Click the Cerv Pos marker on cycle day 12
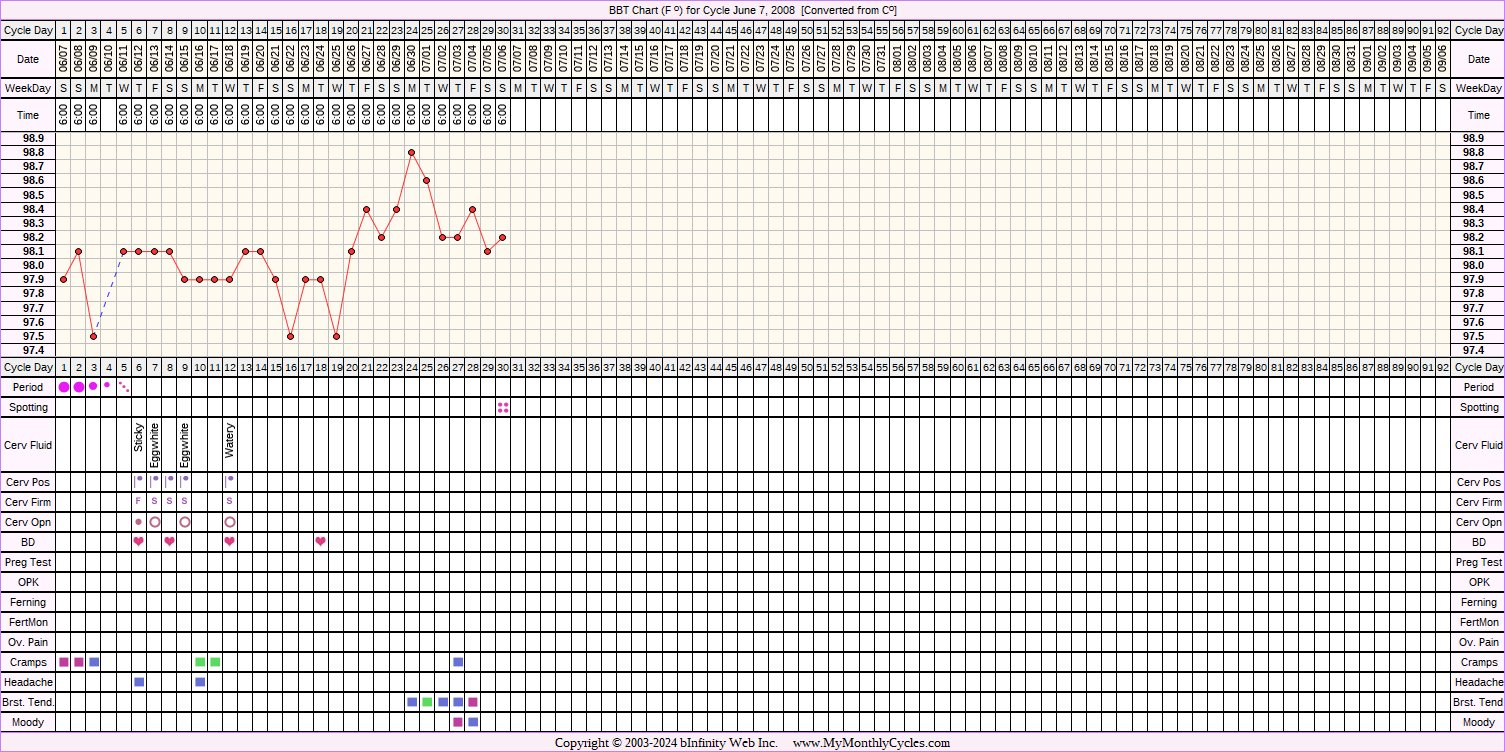 (230, 481)
